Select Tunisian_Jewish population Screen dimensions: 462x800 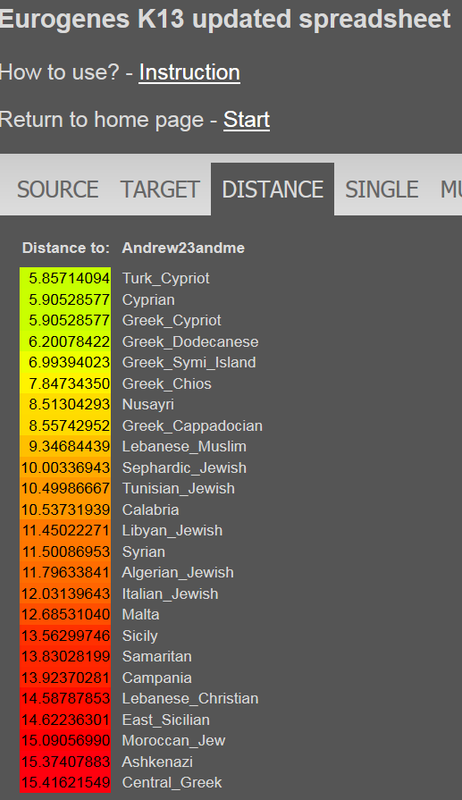(178, 488)
